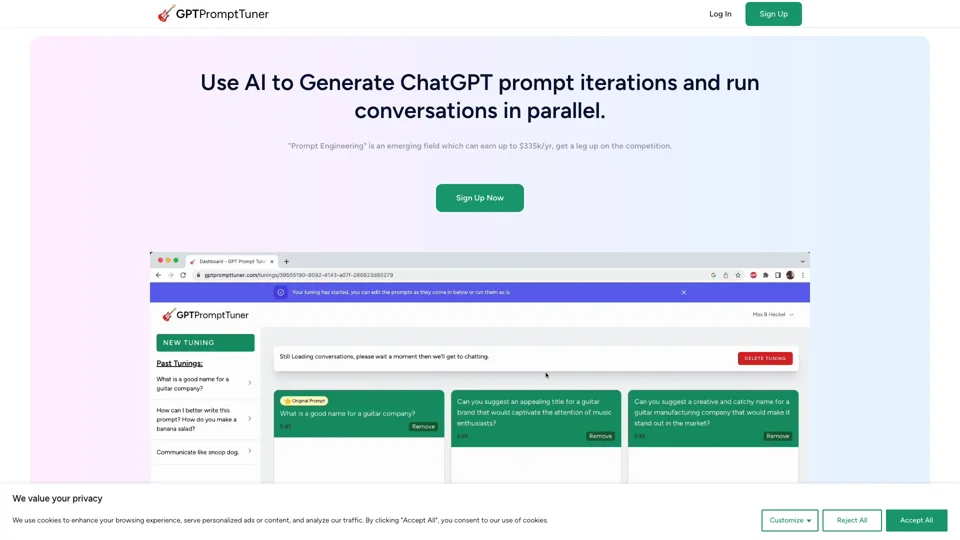Click the inner GPTPromptTuner dashboard logo

click(205, 315)
